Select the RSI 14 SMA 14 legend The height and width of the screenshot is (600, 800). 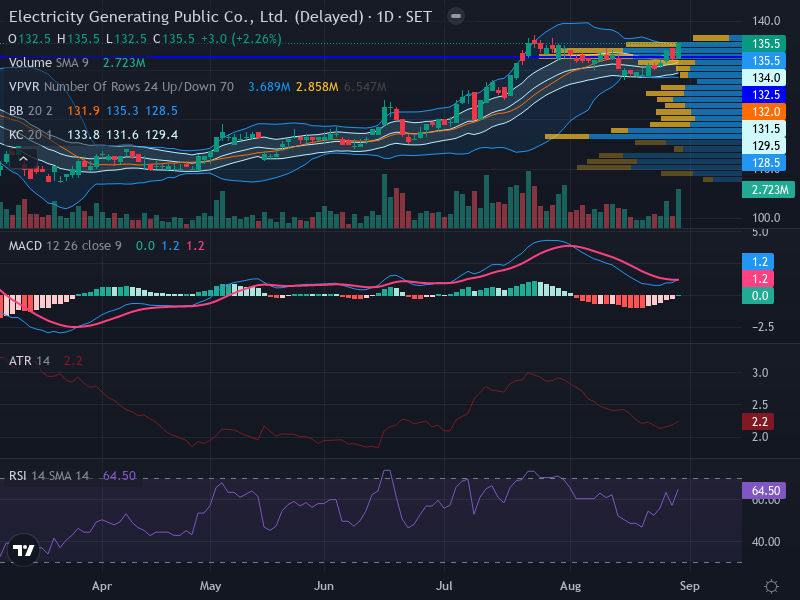point(48,476)
